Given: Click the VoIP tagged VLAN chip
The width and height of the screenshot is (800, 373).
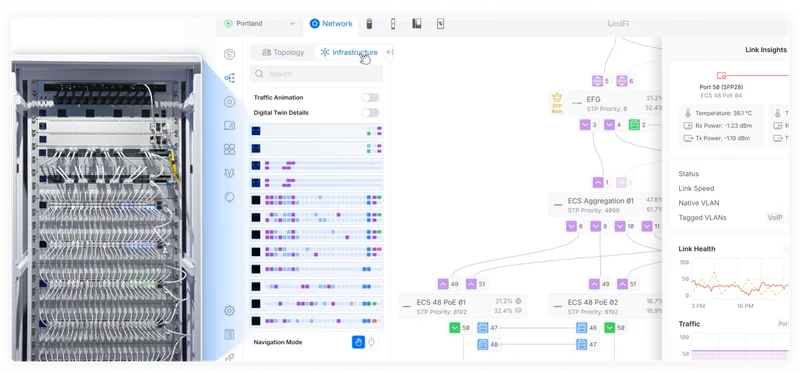Looking at the screenshot, I should pos(774,217).
